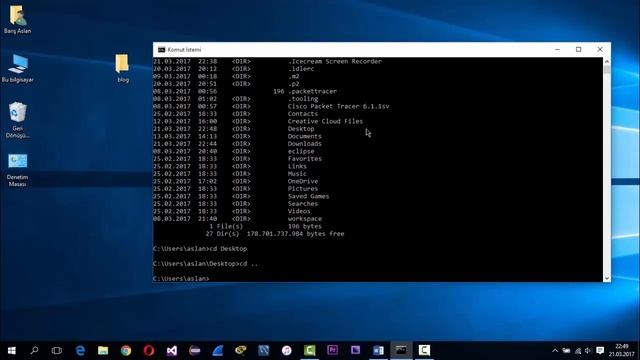The image size is (640, 360).
Task: Select the Command Prompt taskbar button
Action: point(401,350)
